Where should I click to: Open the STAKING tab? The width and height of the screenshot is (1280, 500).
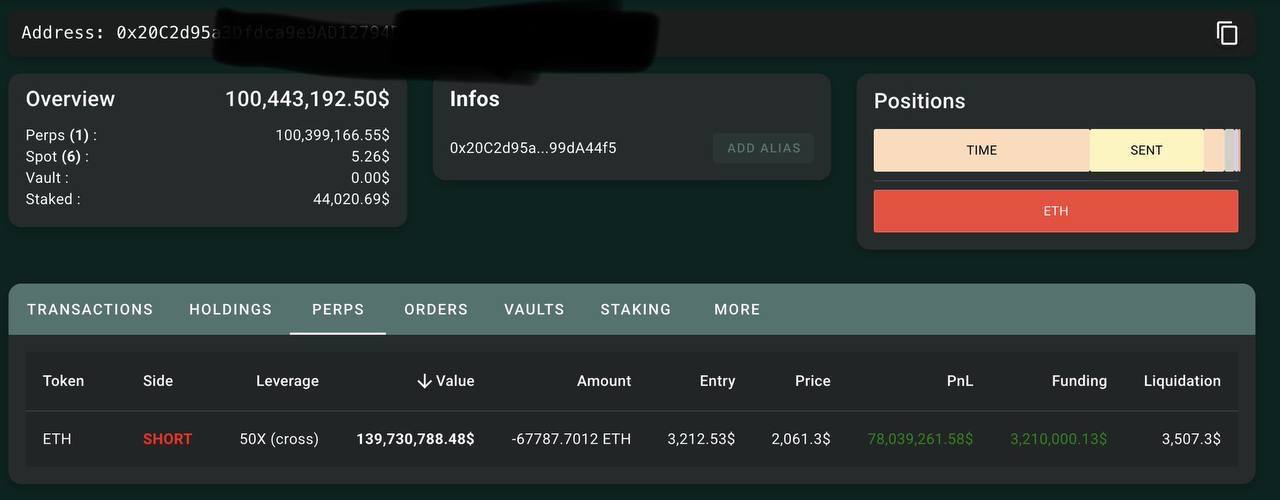click(636, 310)
